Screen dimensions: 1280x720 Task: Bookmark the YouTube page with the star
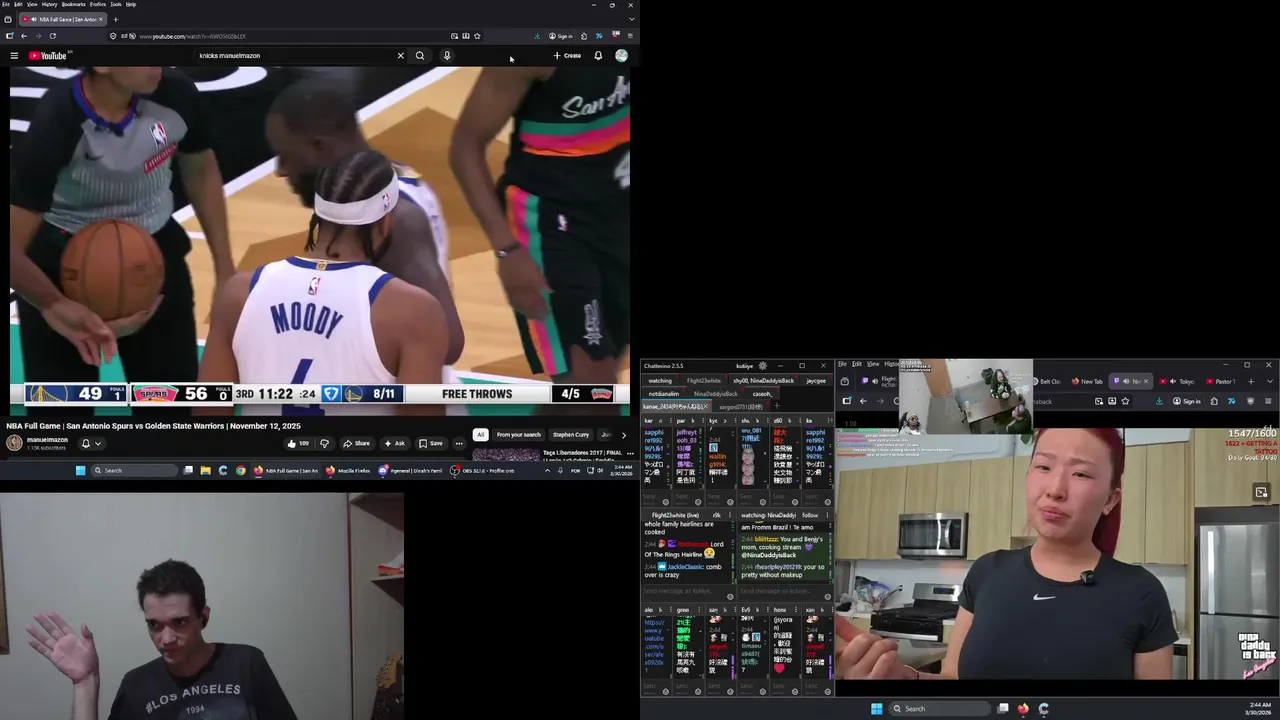click(477, 36)
